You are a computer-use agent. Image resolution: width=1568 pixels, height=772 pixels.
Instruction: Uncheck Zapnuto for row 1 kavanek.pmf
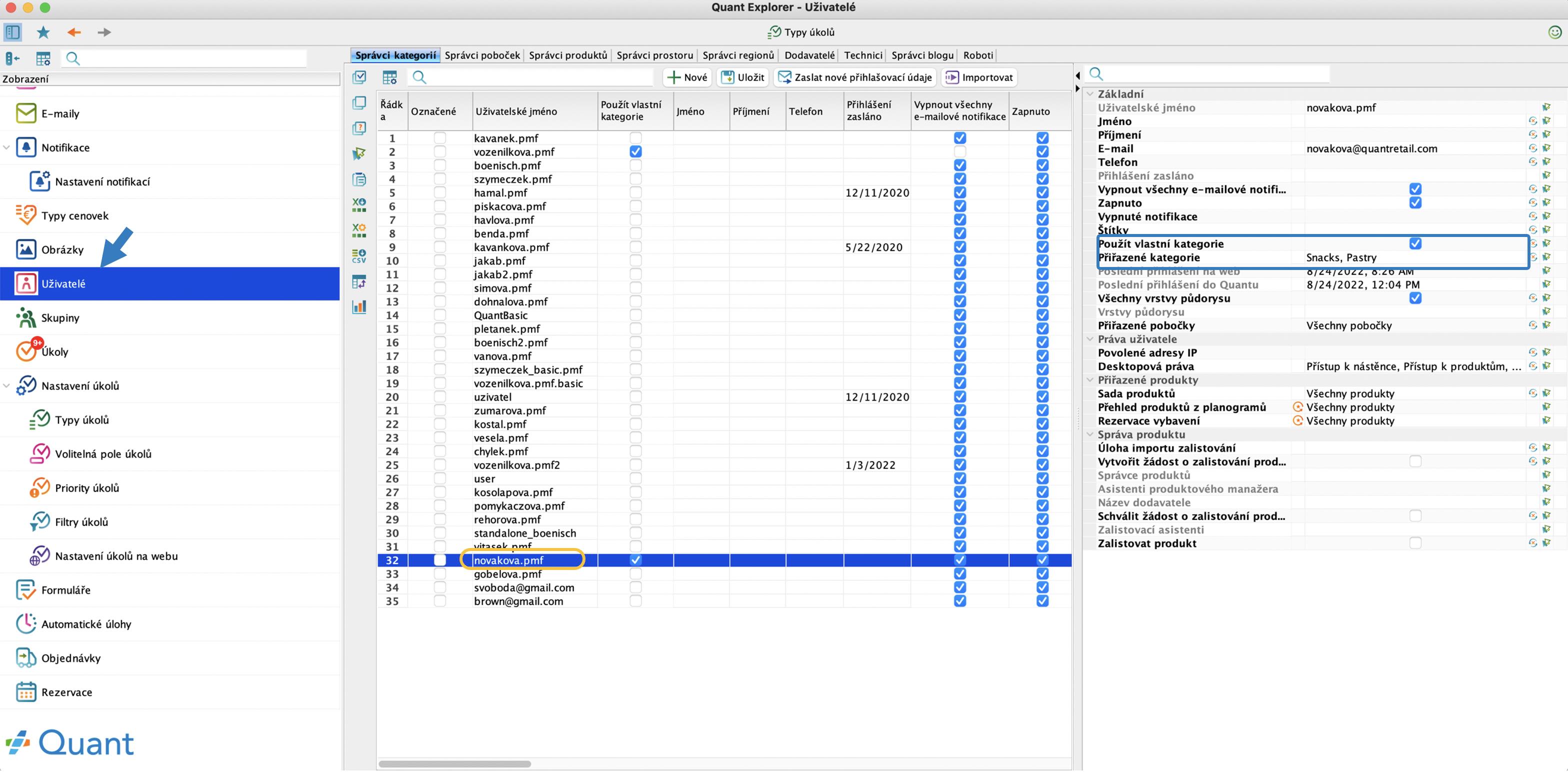click(1042, 138)
